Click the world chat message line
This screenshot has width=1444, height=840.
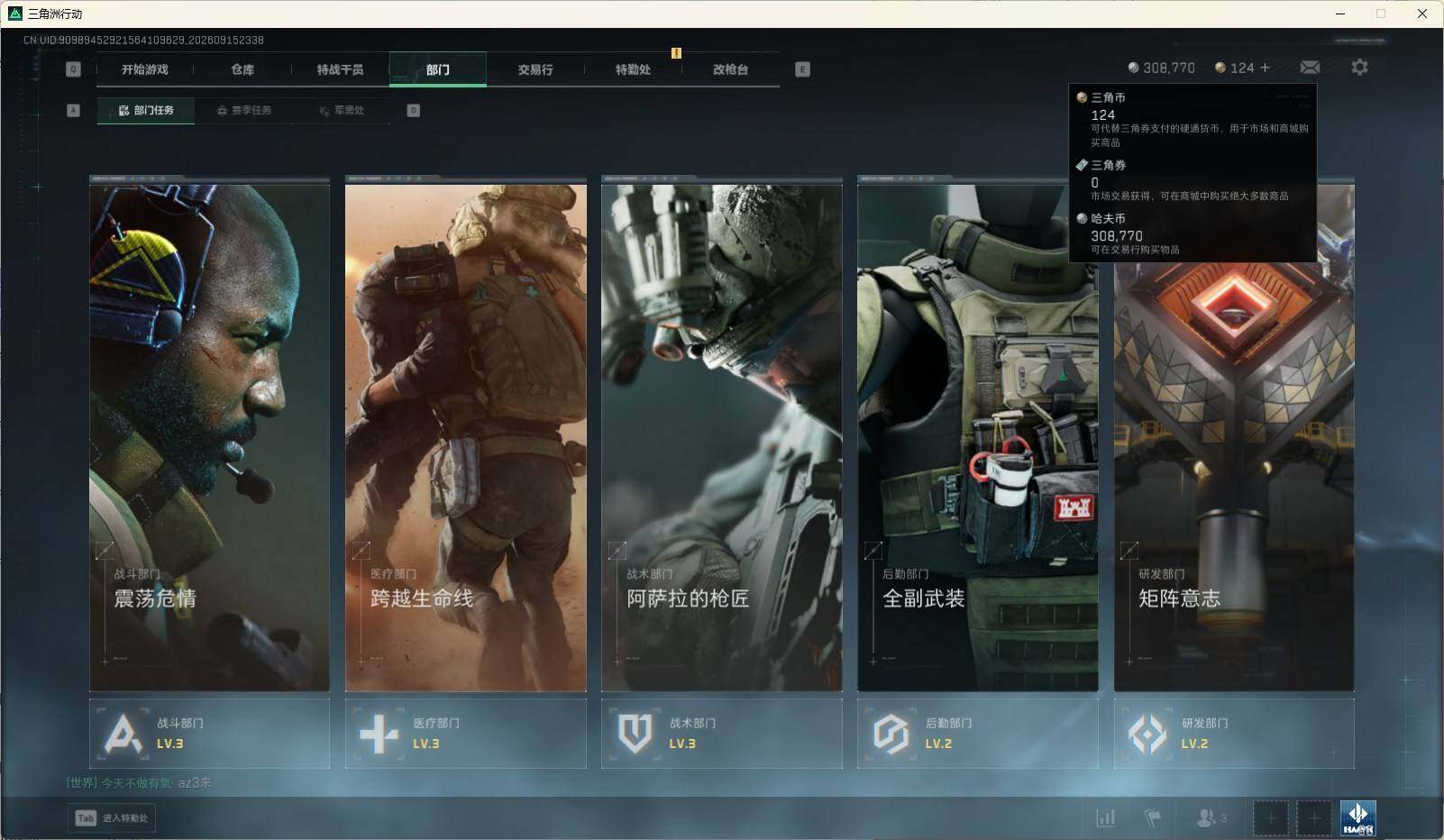point(140,782)
